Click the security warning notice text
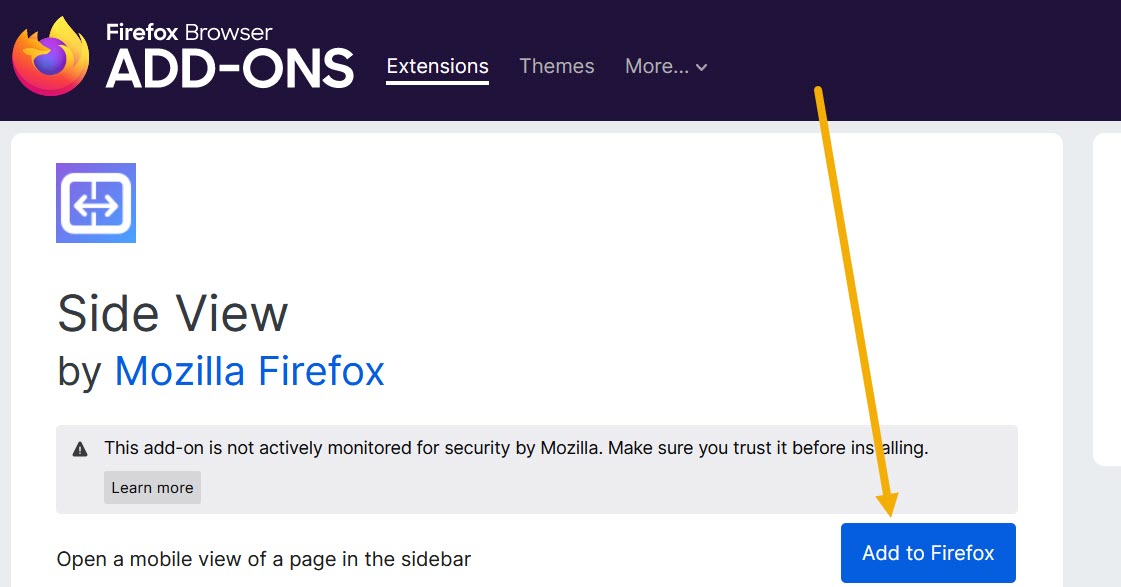1121x587 pixels. click(500, 447)
